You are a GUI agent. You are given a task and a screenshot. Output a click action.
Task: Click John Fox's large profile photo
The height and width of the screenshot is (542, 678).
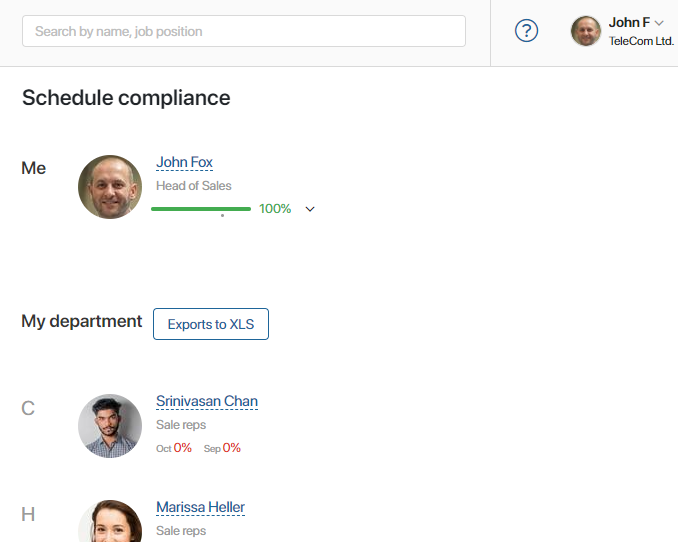[110, 187]
